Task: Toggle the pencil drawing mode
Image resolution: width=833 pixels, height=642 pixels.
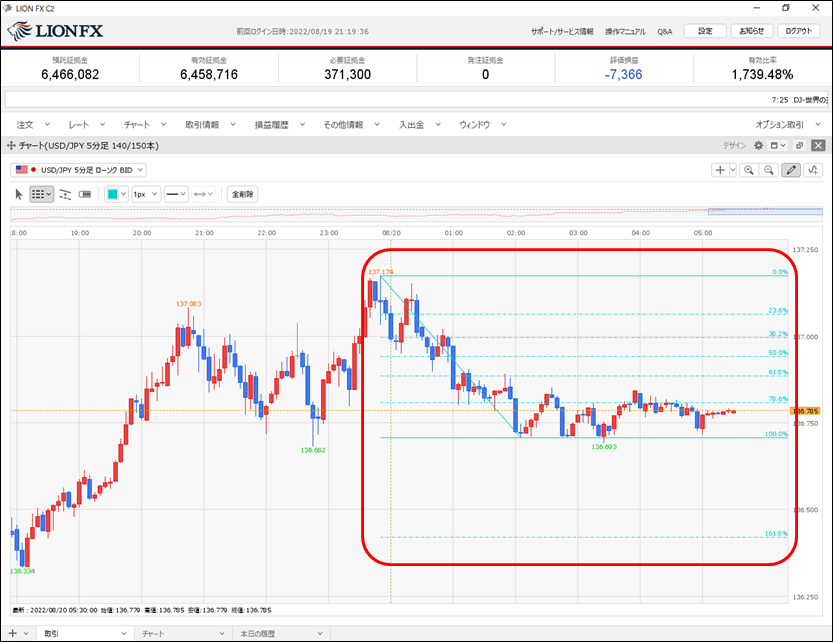Action: click(791, 170)
